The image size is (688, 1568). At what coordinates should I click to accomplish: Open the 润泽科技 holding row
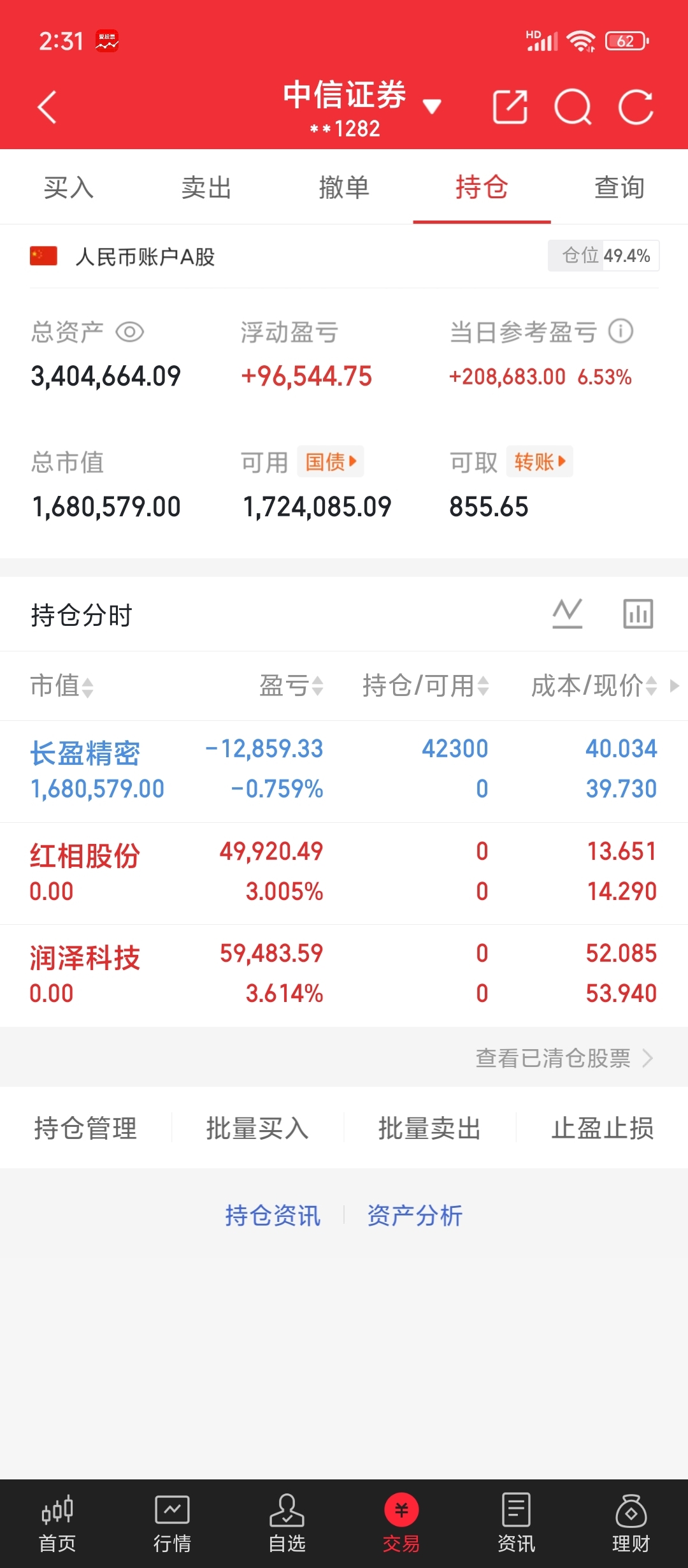pos(344,975)
